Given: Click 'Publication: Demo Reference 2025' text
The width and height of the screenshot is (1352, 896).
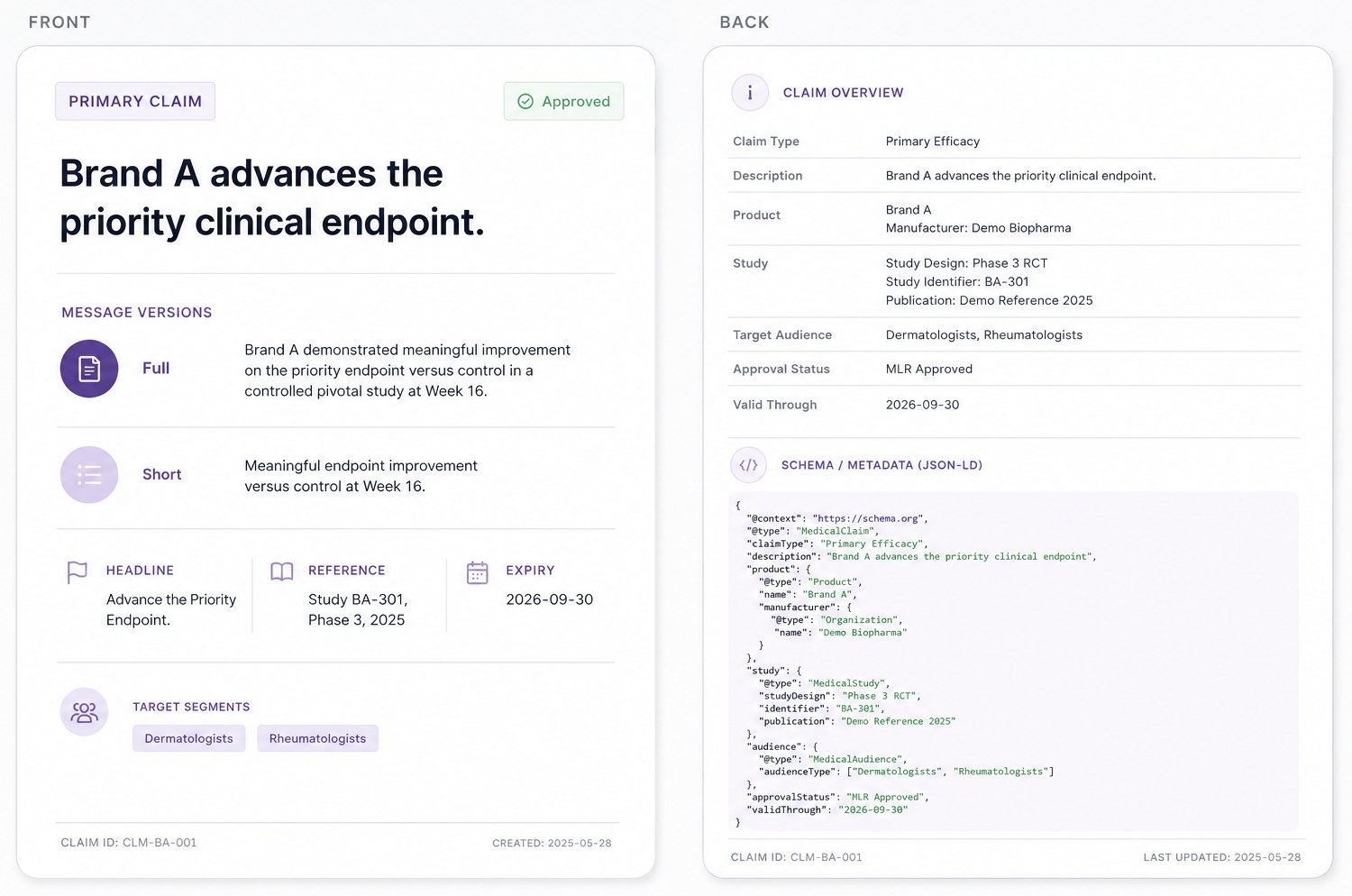Looking at the screenshot, I should pos(989,300).
